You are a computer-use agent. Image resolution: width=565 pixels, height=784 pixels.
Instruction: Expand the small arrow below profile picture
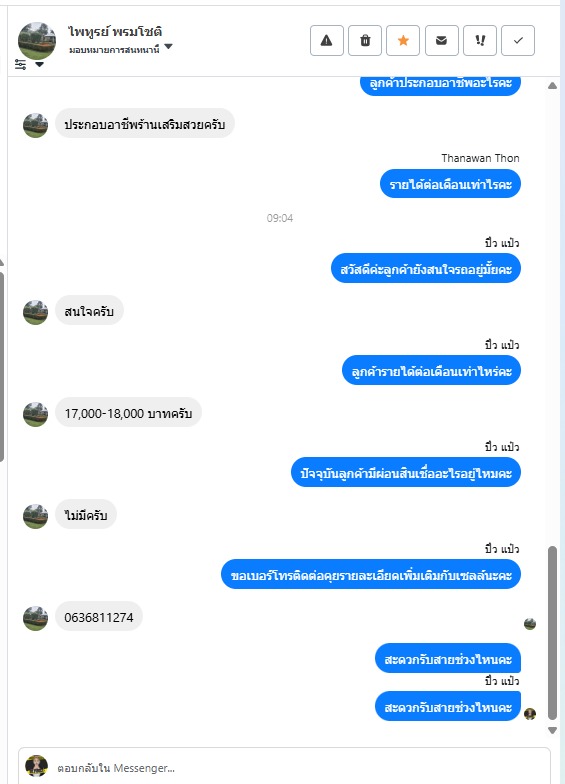[39, 64]
